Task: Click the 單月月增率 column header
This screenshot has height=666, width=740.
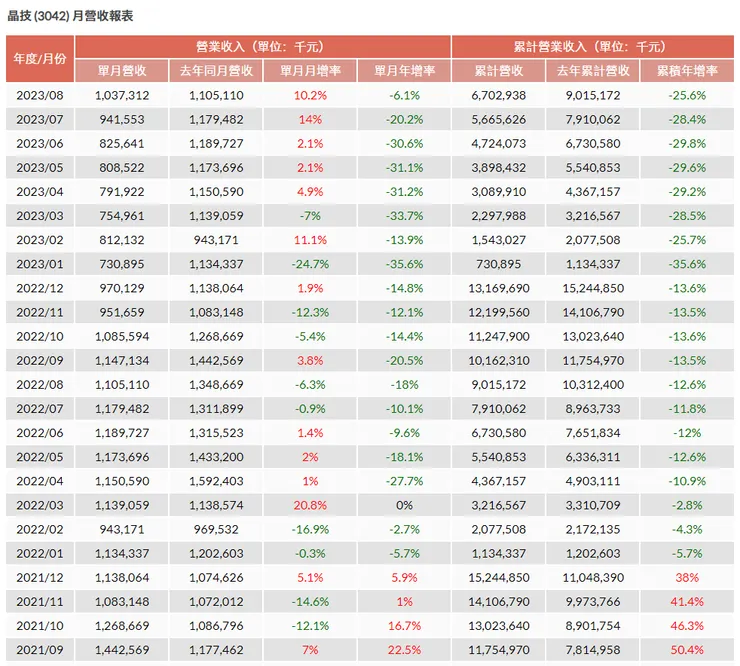Action: [310, 71]
